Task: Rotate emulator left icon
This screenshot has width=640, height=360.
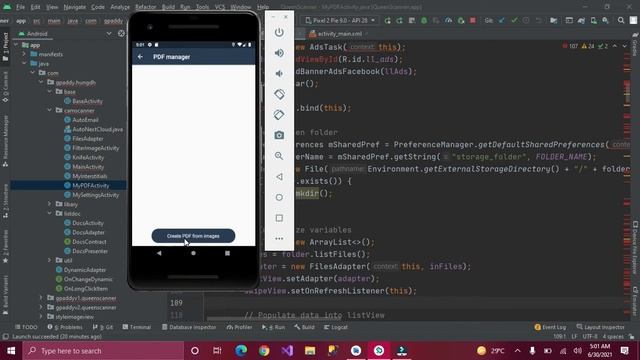Action: pyautogui.click(x=279, y=94)
